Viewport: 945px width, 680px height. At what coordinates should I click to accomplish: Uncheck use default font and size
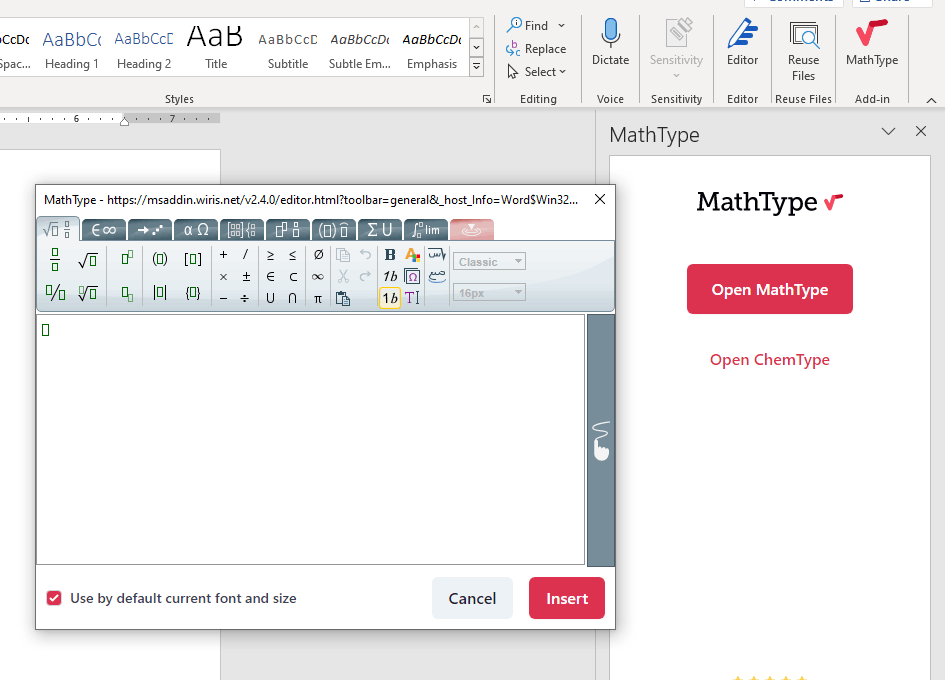pos(54,598)
